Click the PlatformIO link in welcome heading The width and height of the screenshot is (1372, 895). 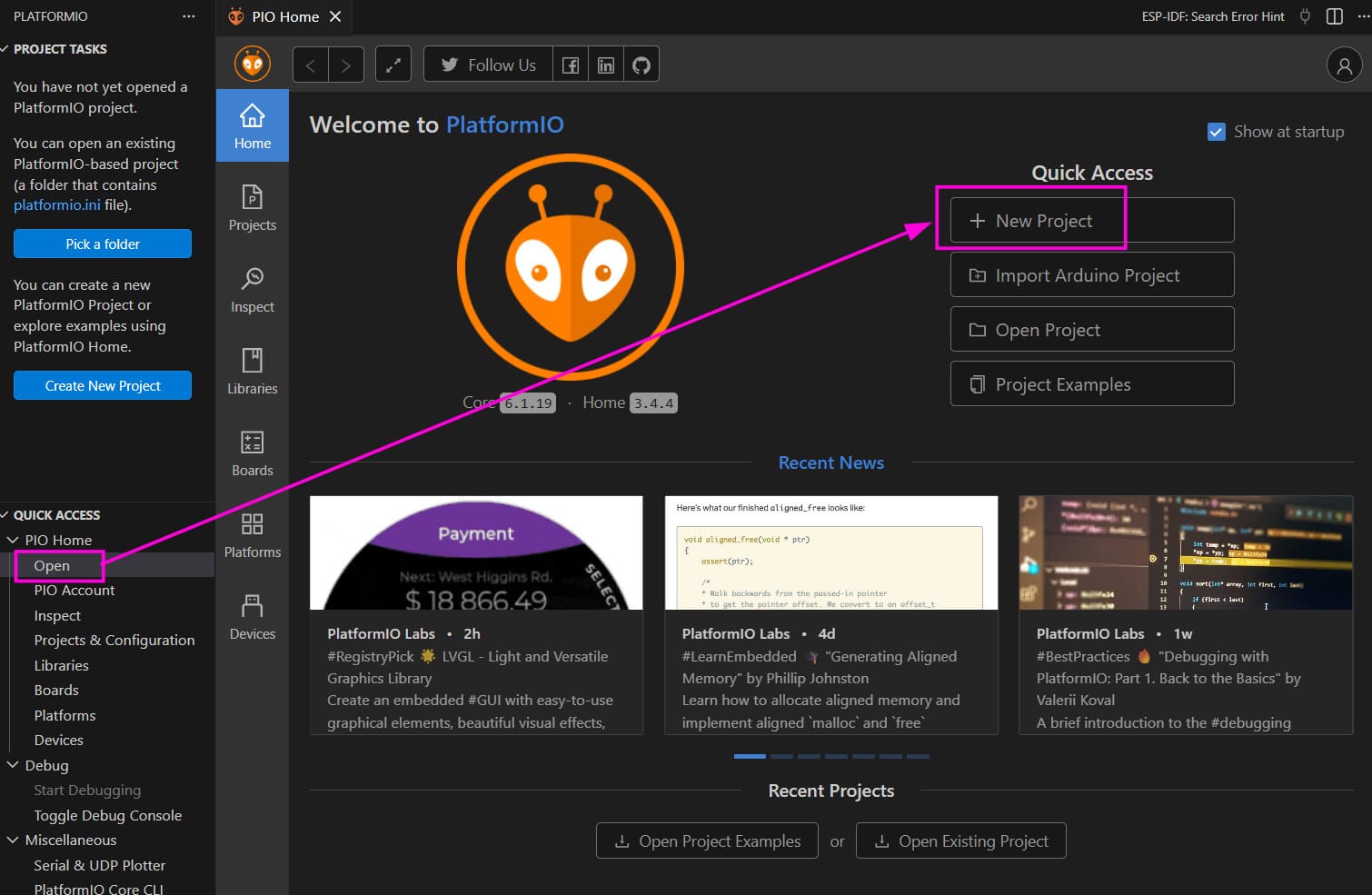tap(505, 124)
